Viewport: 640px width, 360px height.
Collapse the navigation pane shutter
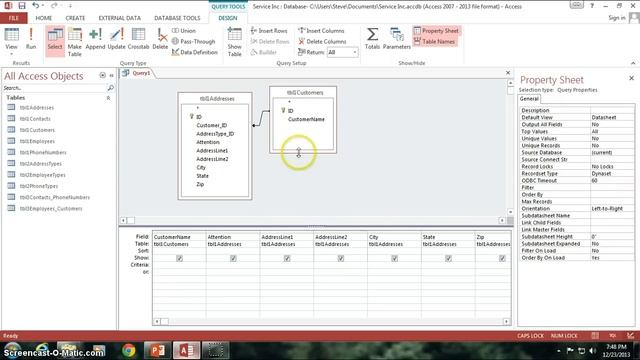[x=111, y=76]
